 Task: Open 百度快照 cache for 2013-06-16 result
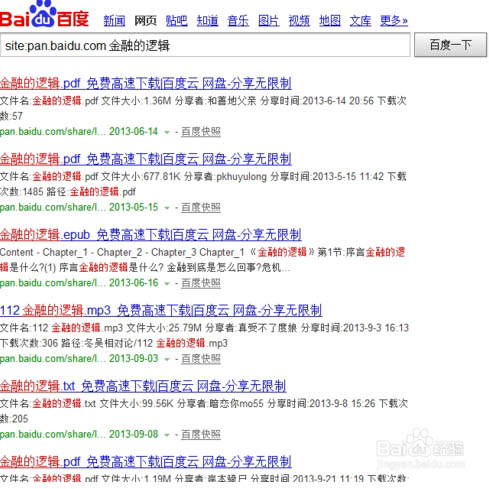pos(201,283)
